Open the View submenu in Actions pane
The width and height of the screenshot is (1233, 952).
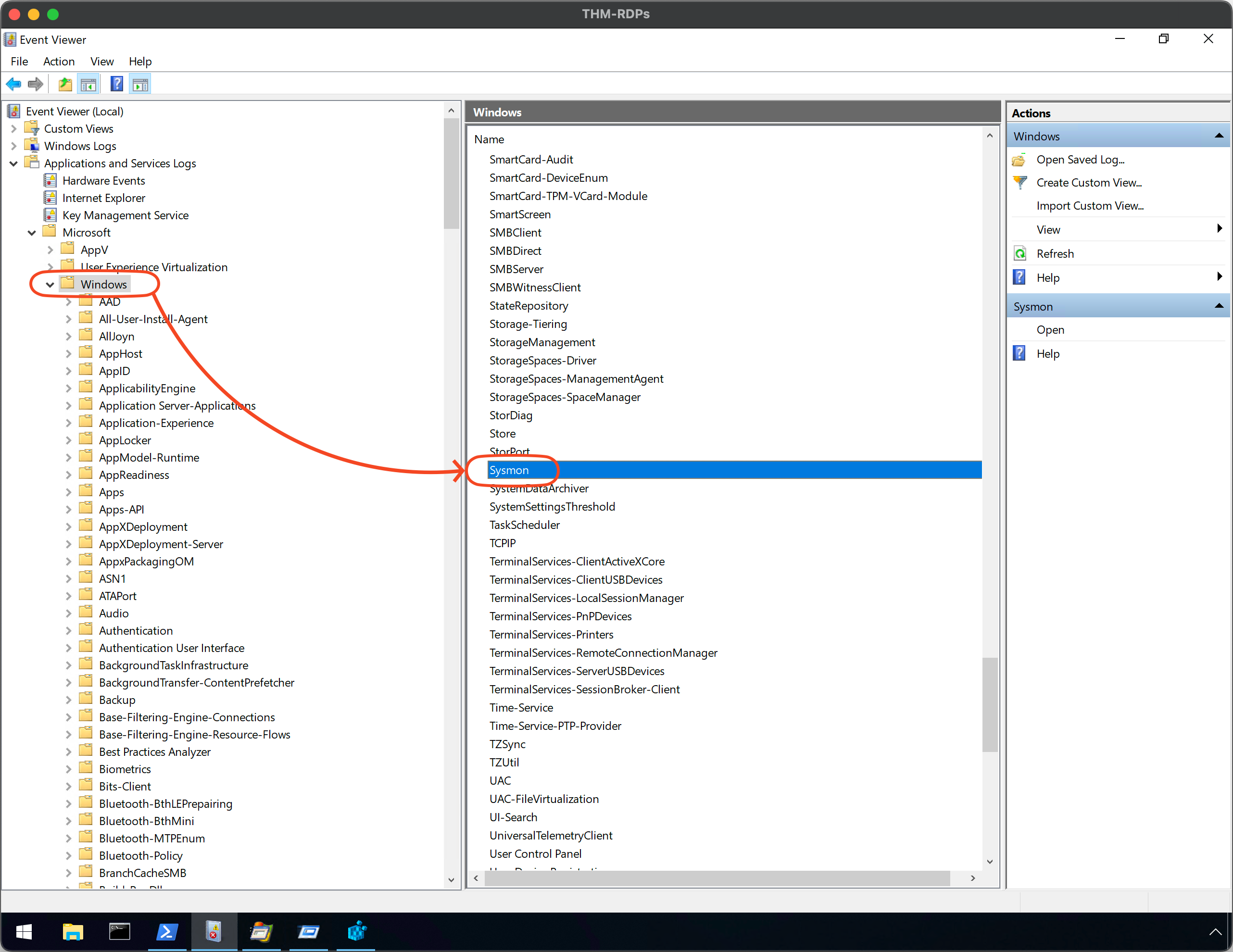(x=1119, y=230)
